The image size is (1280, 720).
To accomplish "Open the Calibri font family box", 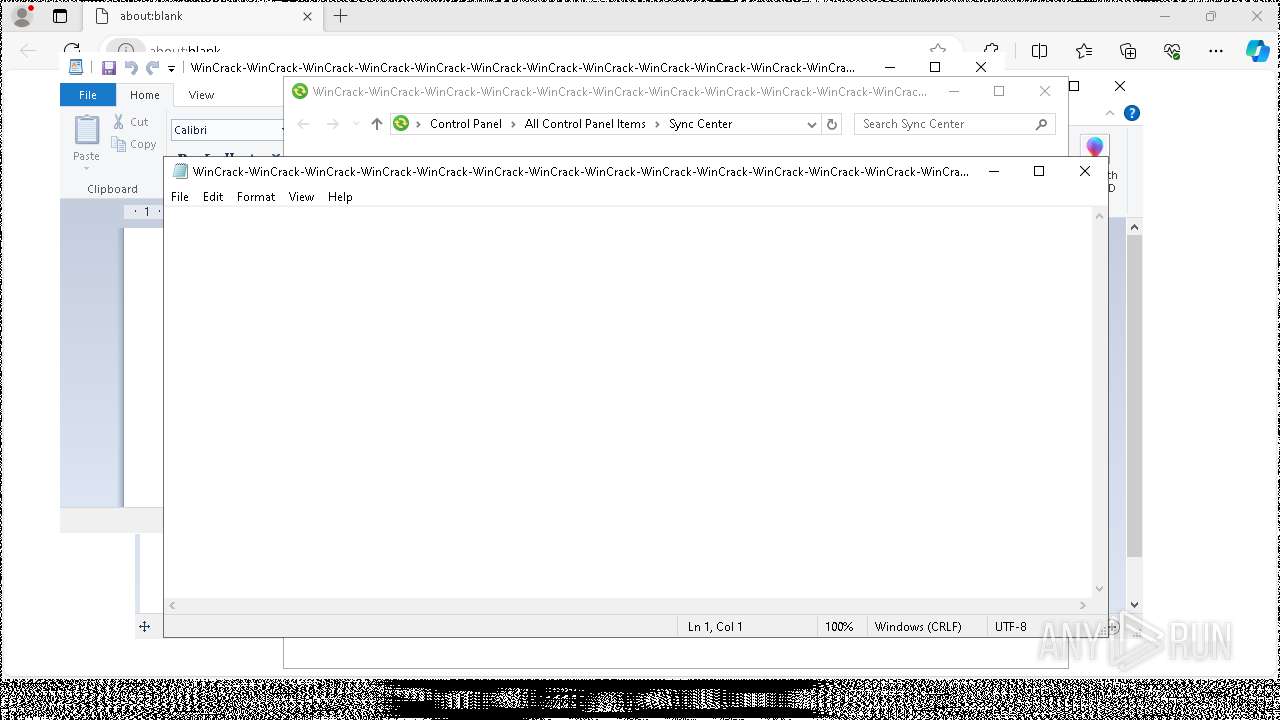I will point(228,130).
